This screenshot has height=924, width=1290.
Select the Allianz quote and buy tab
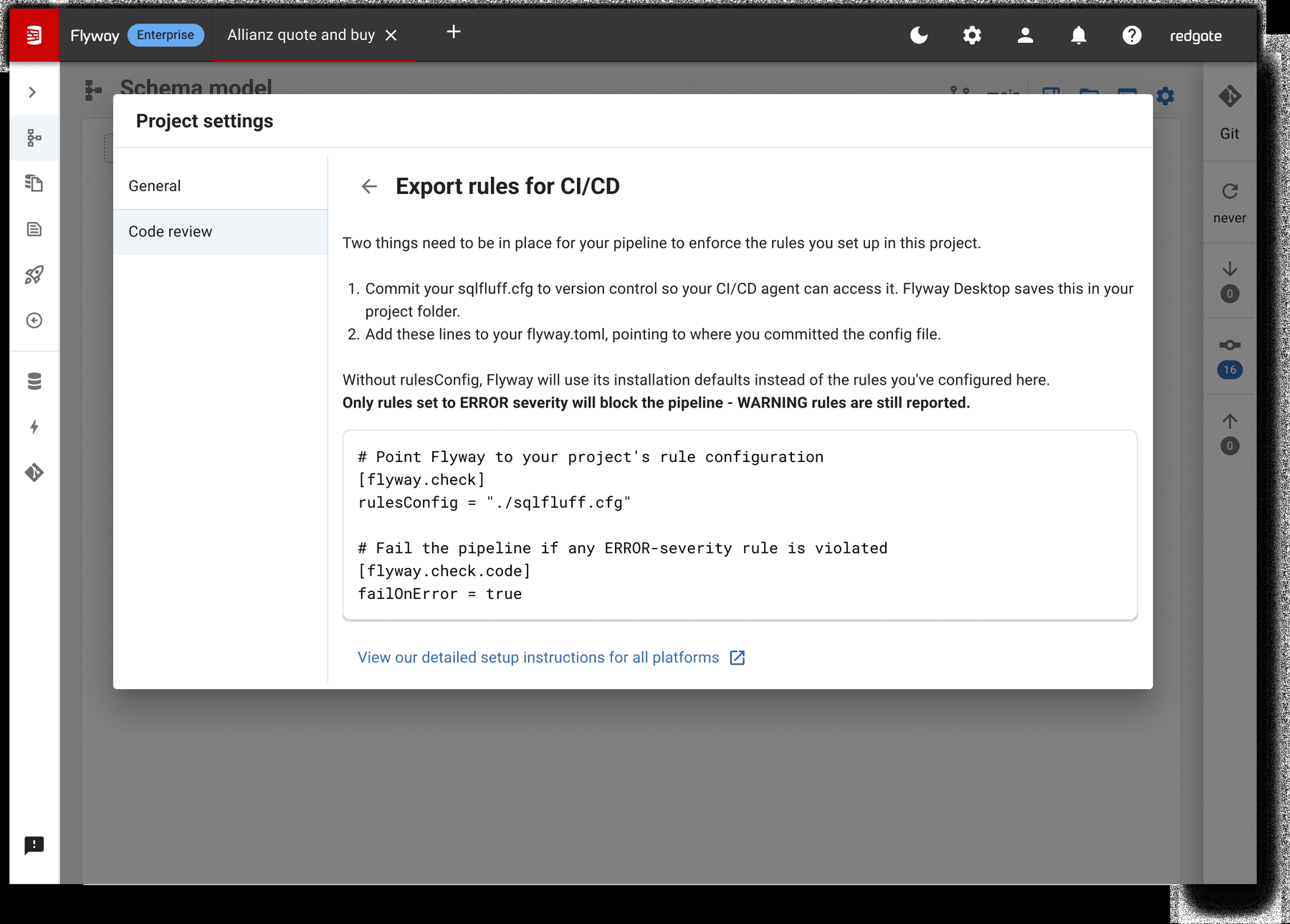click(301, 35)
